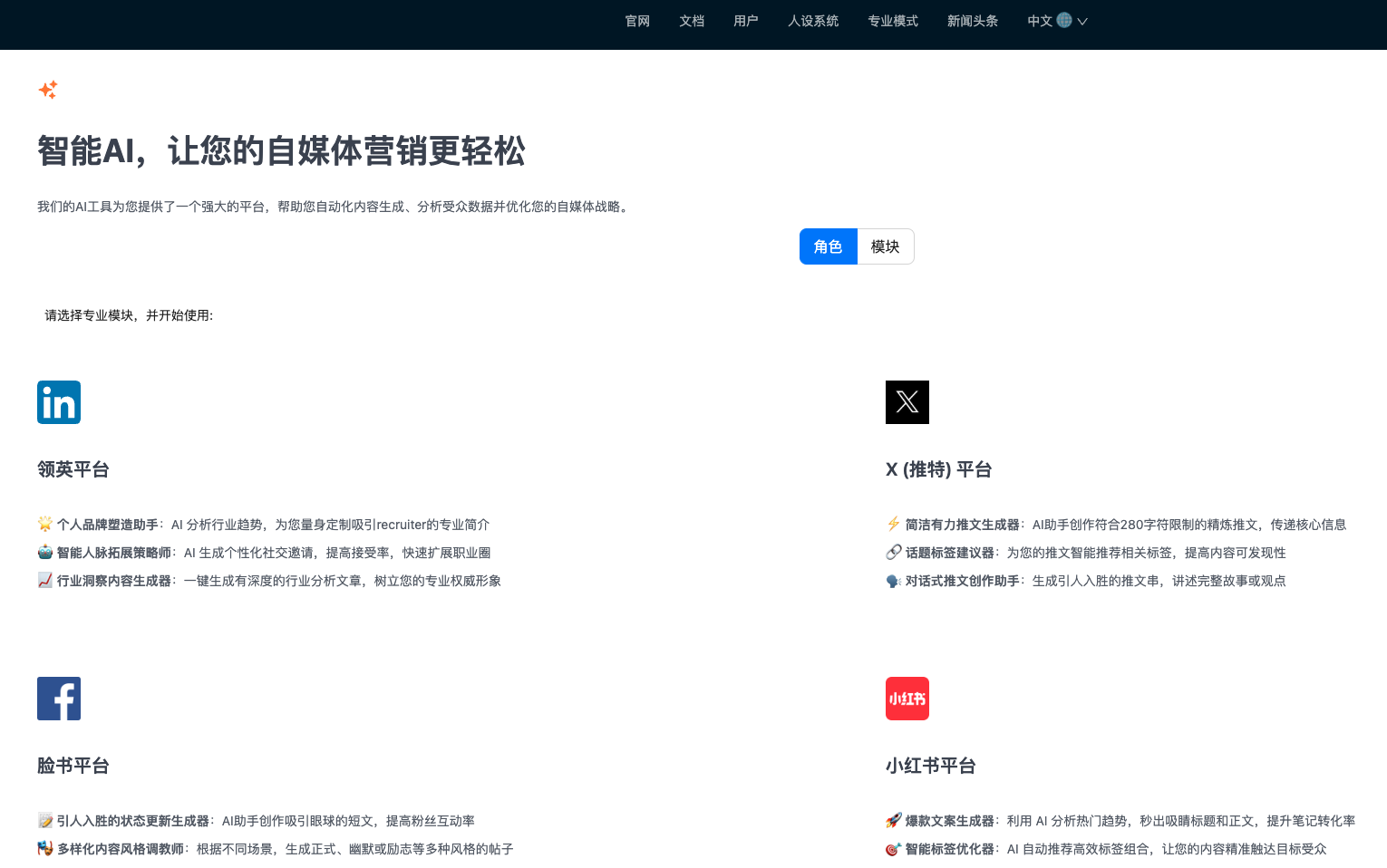1387x868 pixels.
Task: Open the 官网 nav item
Action: (637, 21)
